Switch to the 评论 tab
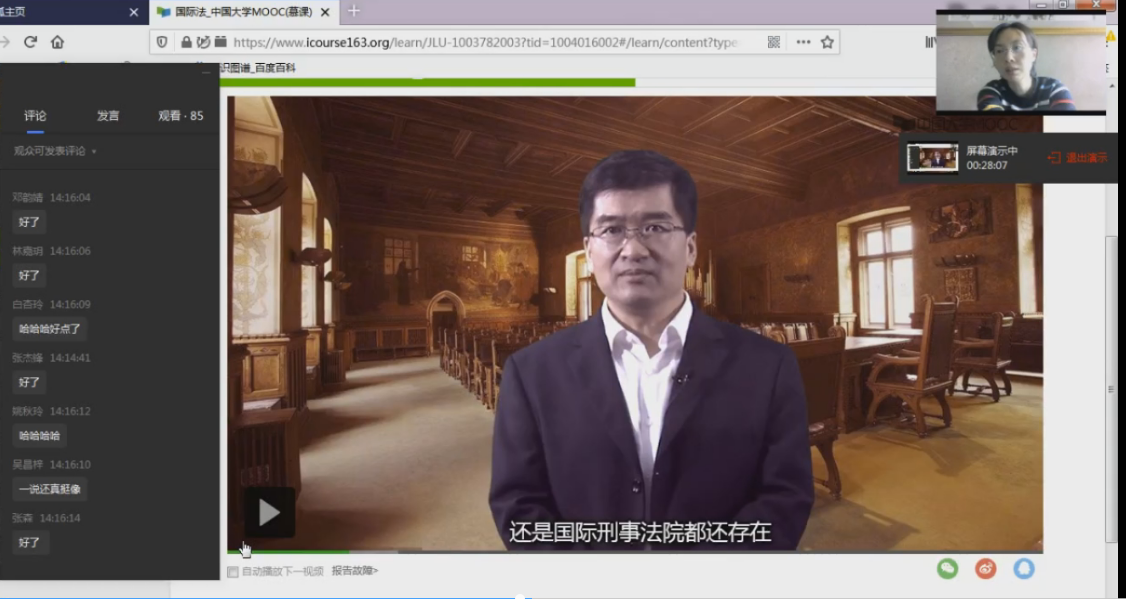 35,116
